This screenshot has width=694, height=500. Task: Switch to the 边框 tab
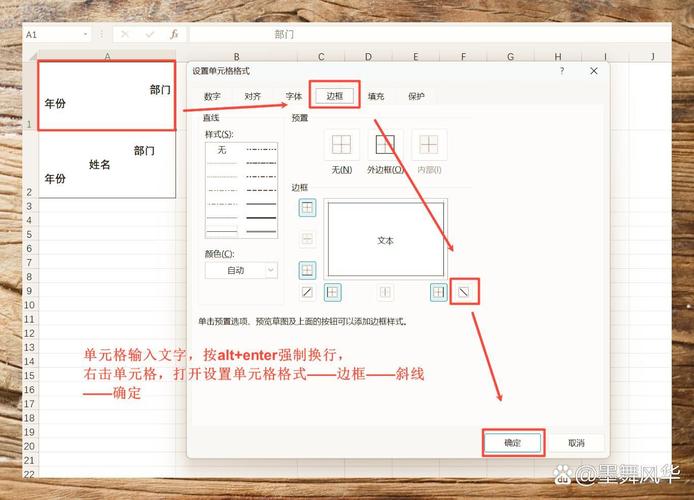[335, 96]
